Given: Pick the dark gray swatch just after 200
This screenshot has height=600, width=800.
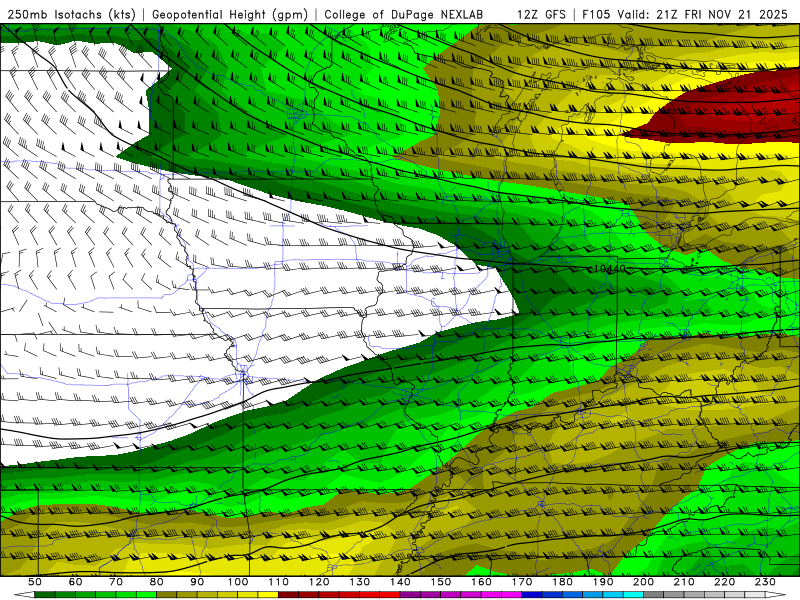Looking at the screenshot, I should pos(653,594).
